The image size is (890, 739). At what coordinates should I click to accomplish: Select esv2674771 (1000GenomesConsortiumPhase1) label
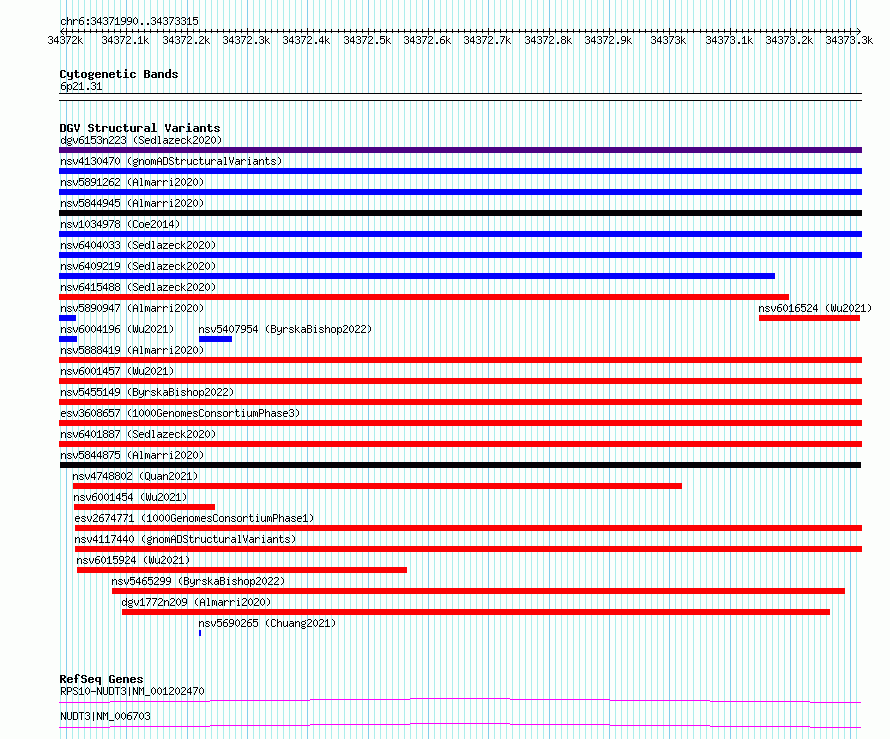[194, 518]
